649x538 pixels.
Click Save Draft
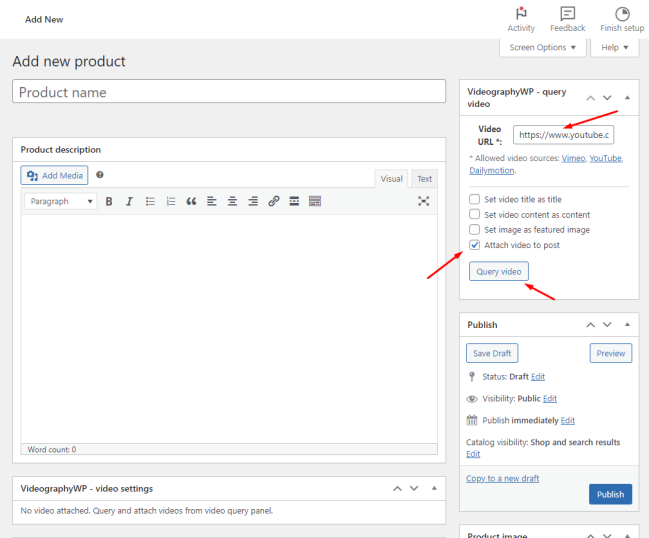(492, 353)
